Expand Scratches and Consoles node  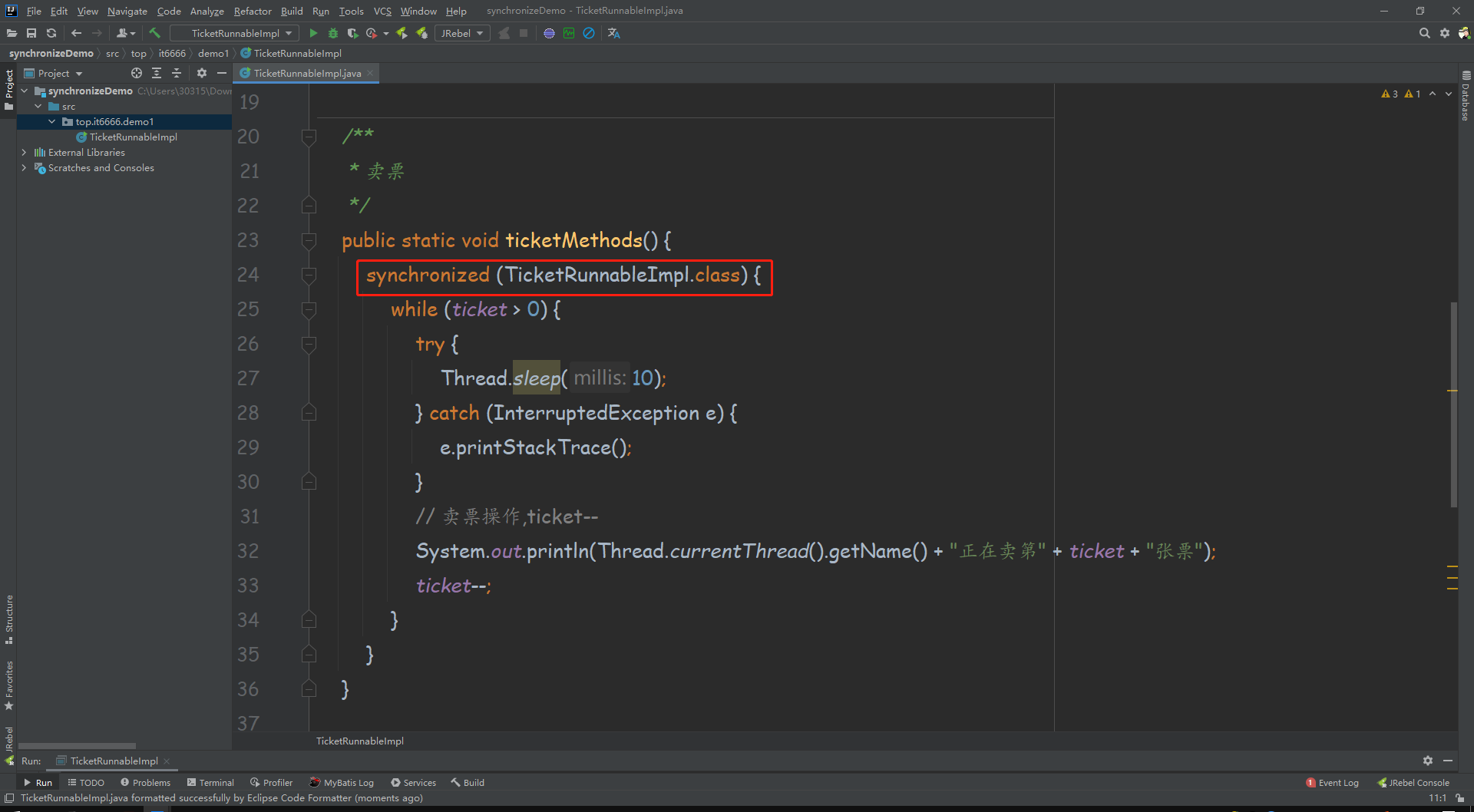pos(25,167)
